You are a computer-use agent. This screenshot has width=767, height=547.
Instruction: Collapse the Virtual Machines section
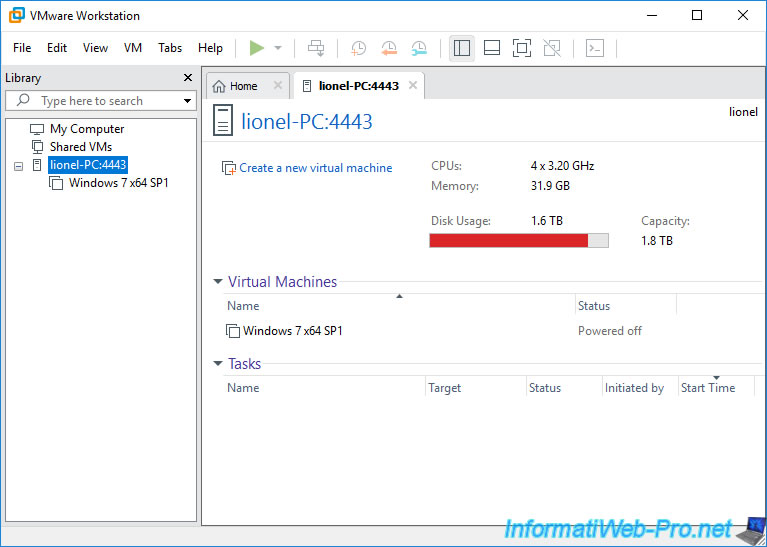coord(218,281)
